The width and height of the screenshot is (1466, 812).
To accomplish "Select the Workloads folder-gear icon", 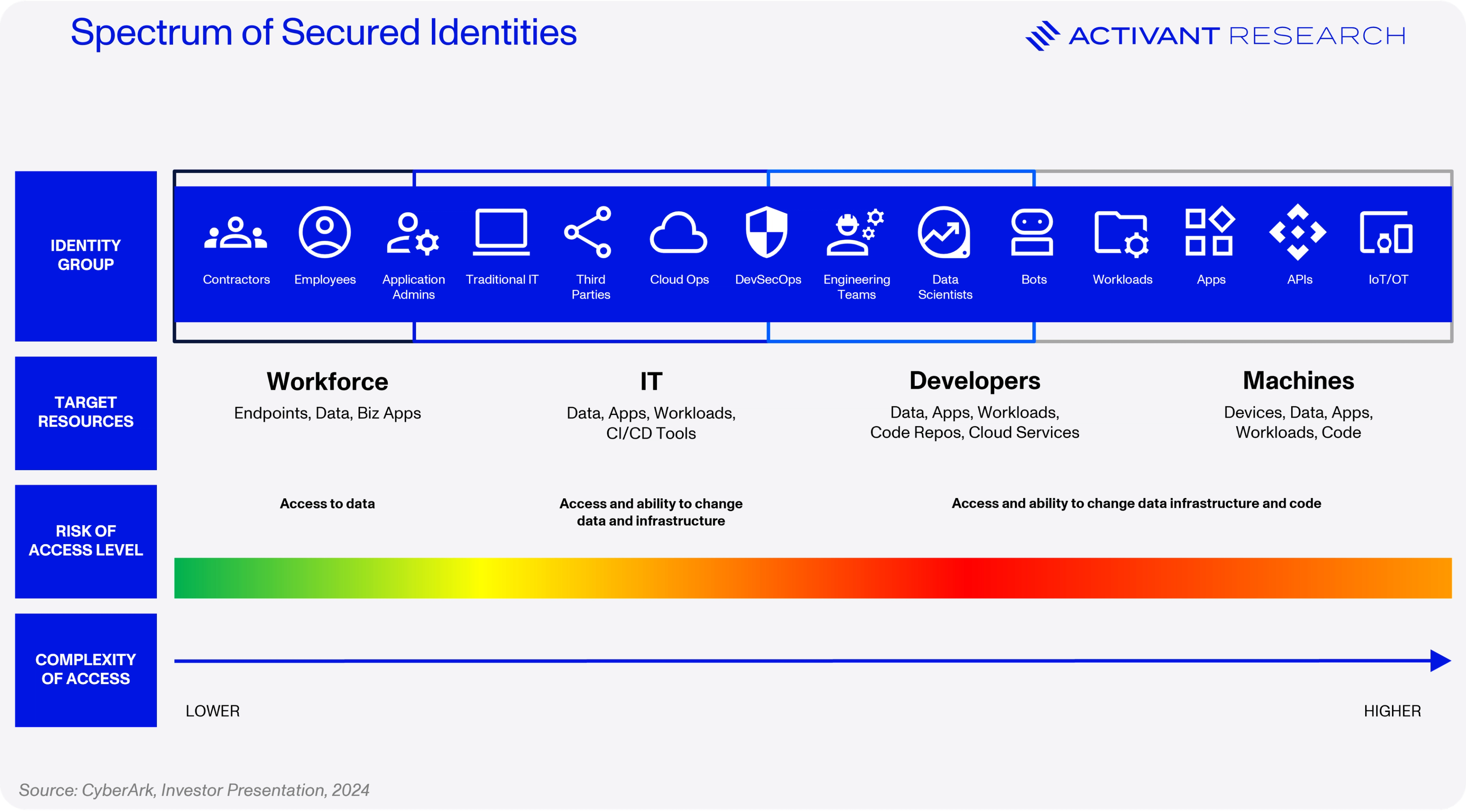I will pos(1121,233).
